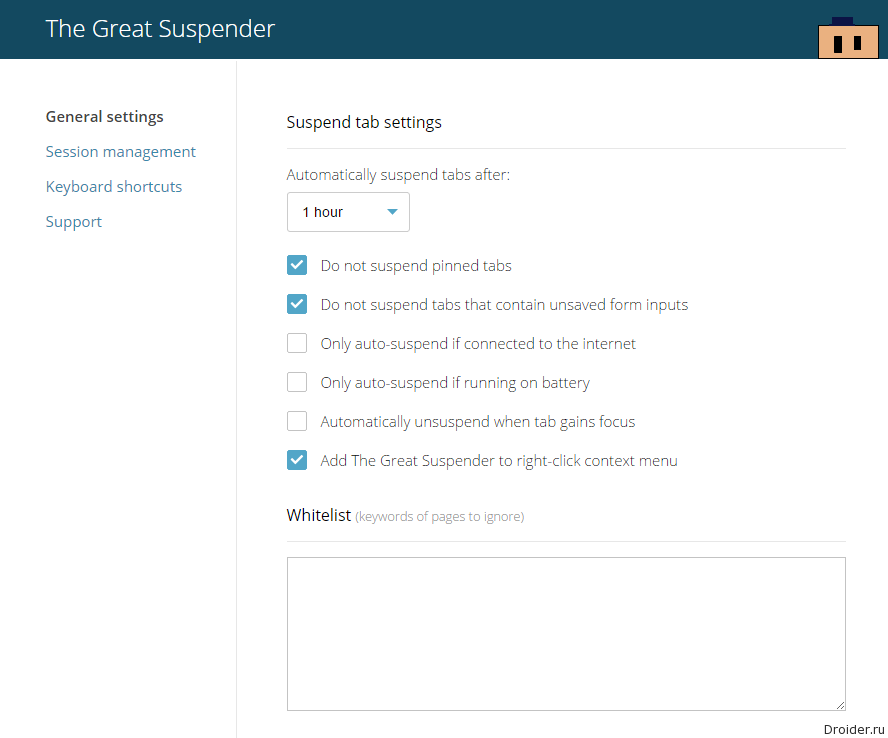Click the Add to context menu label
This screenshot has height=738, width=888.
499,460
